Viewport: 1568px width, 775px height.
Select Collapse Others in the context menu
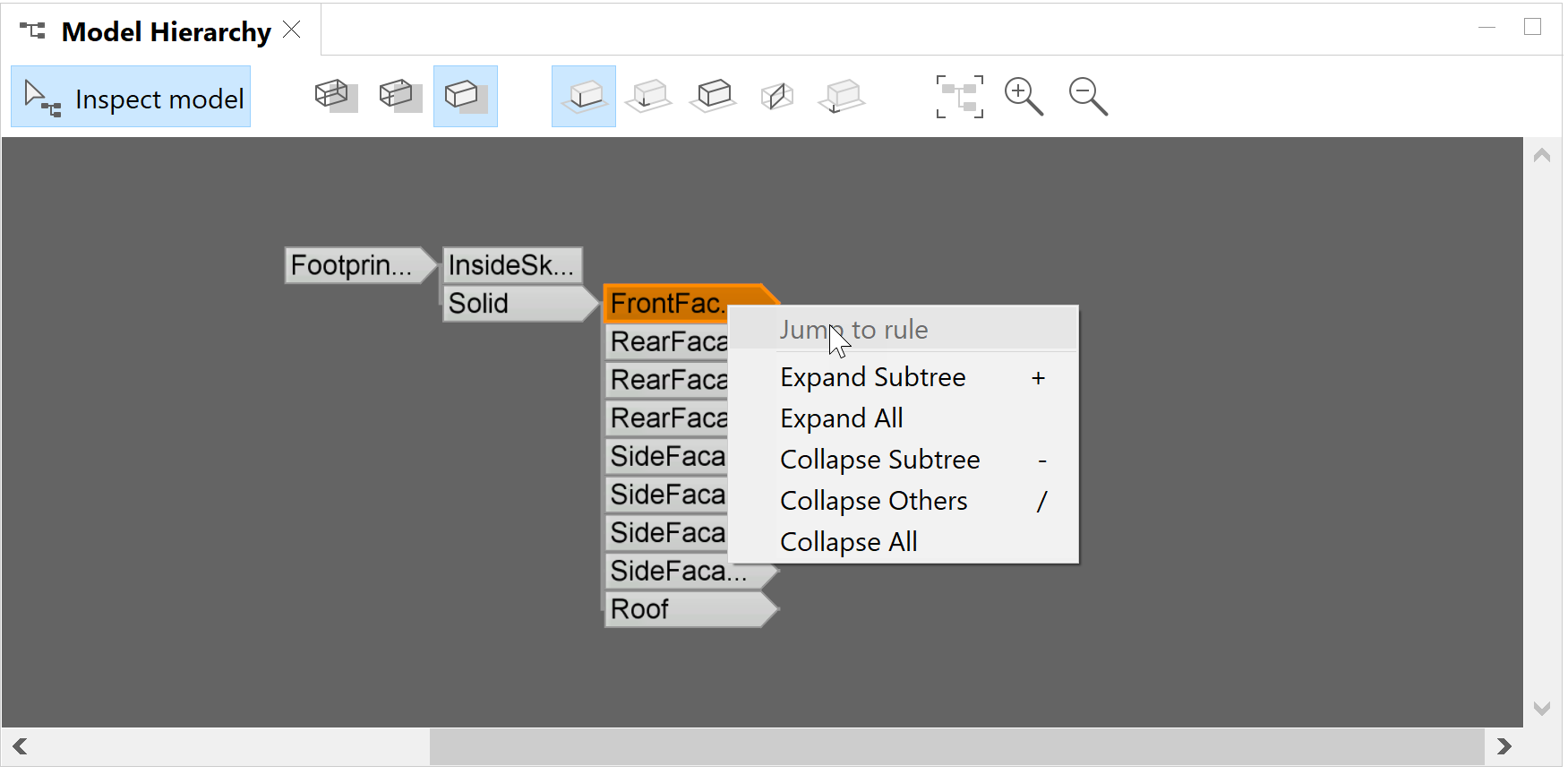click(873, 501)
